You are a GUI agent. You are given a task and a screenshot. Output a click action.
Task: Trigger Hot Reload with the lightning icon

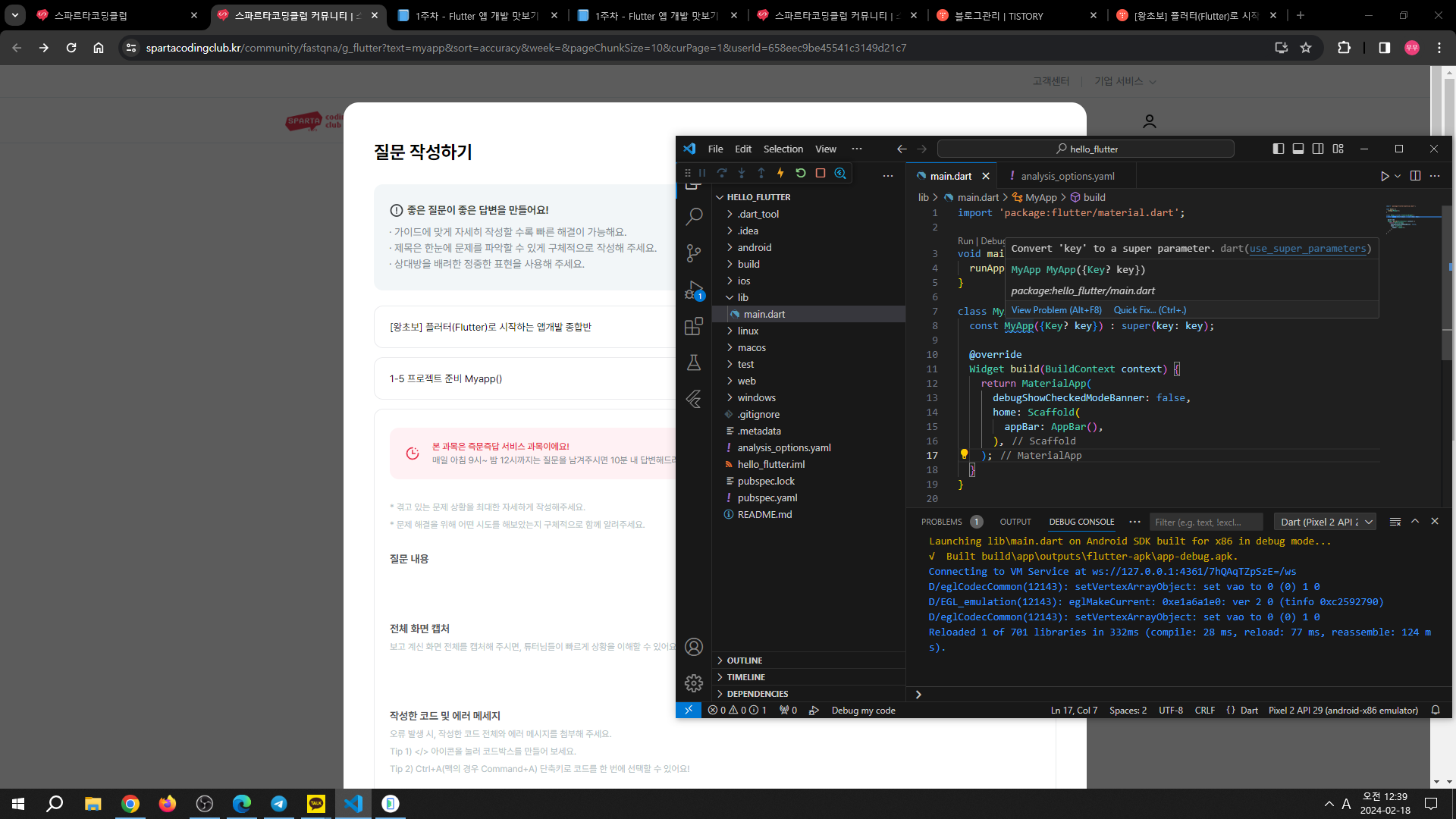point(780,174)
